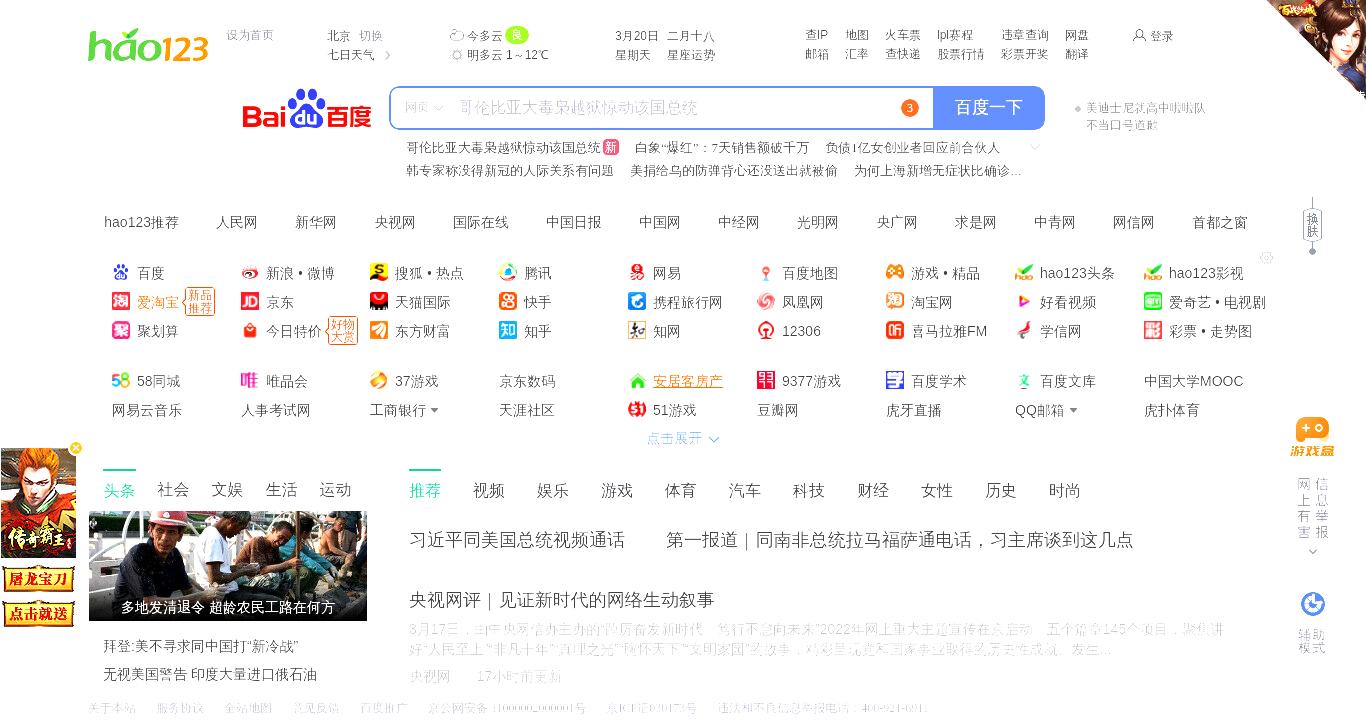Image resolution: width=1366 pixels, height=728 pixels.
Task: Open the 网页 search type dropdown
Action: (x=424, y=108)
